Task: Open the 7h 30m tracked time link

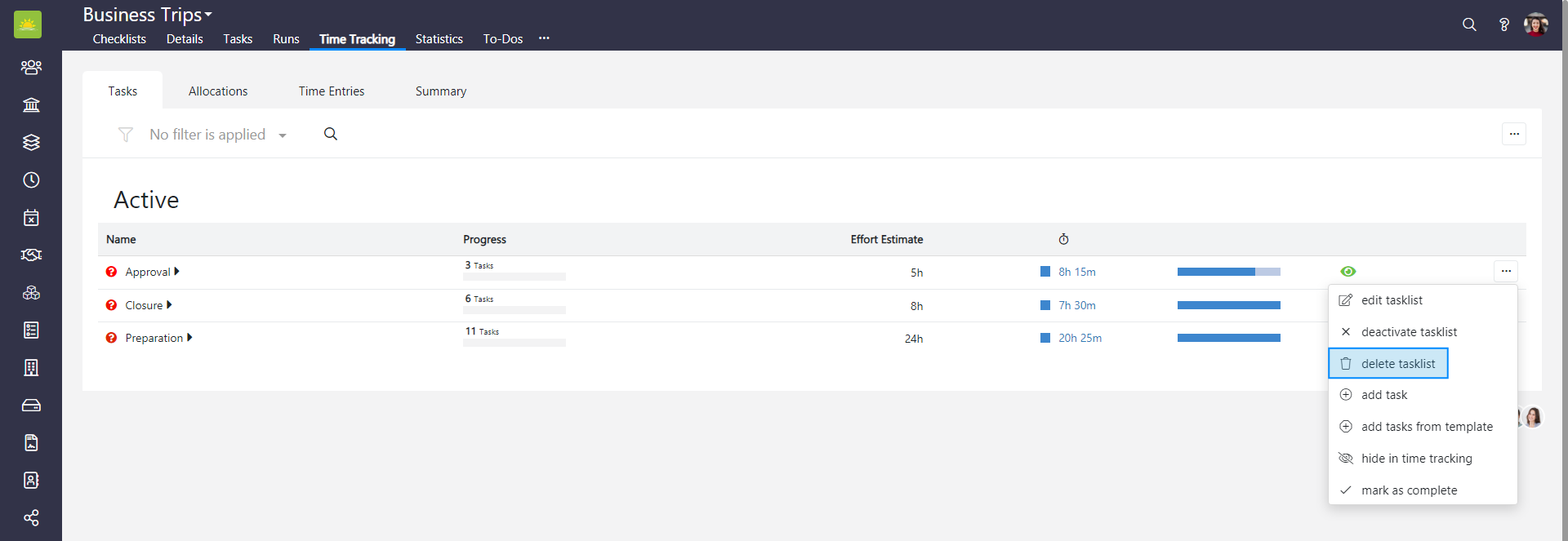Action: (1077, 305)
